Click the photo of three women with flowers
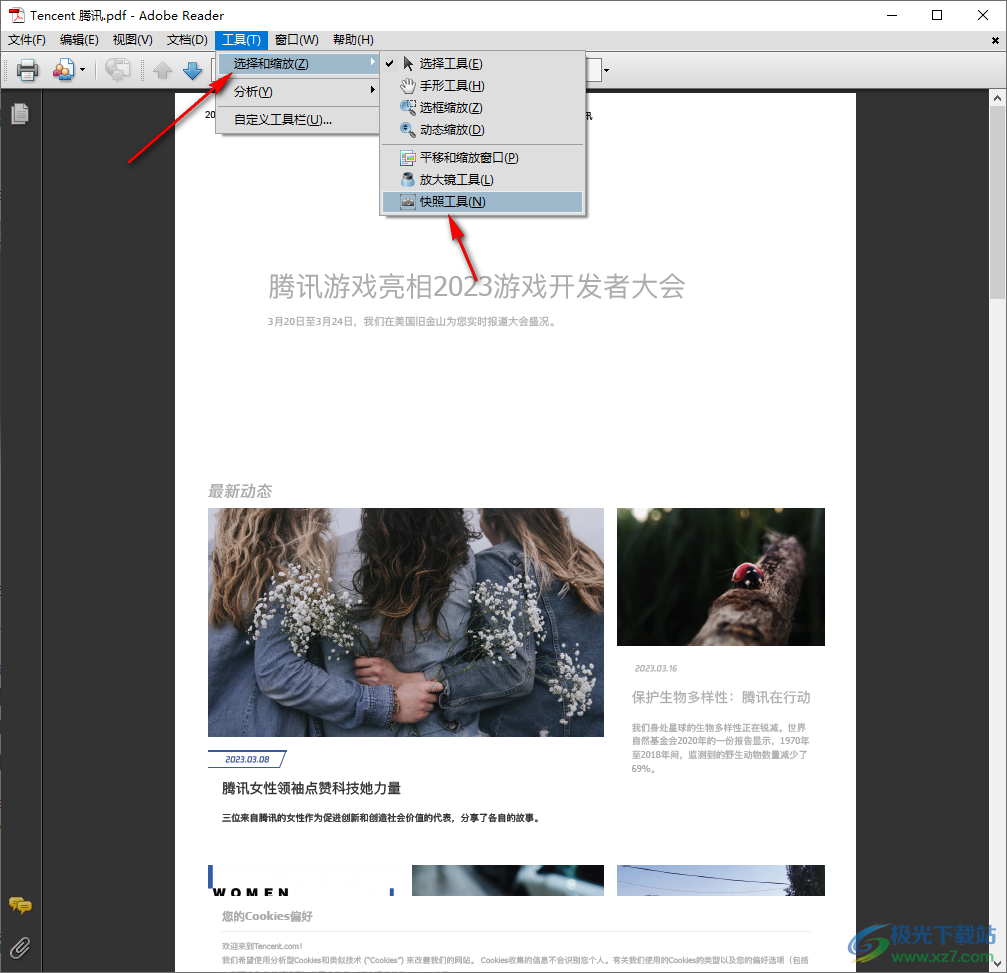Image resolution: width=1007 pixels, height=973 pixels. [x=406, y=622]
